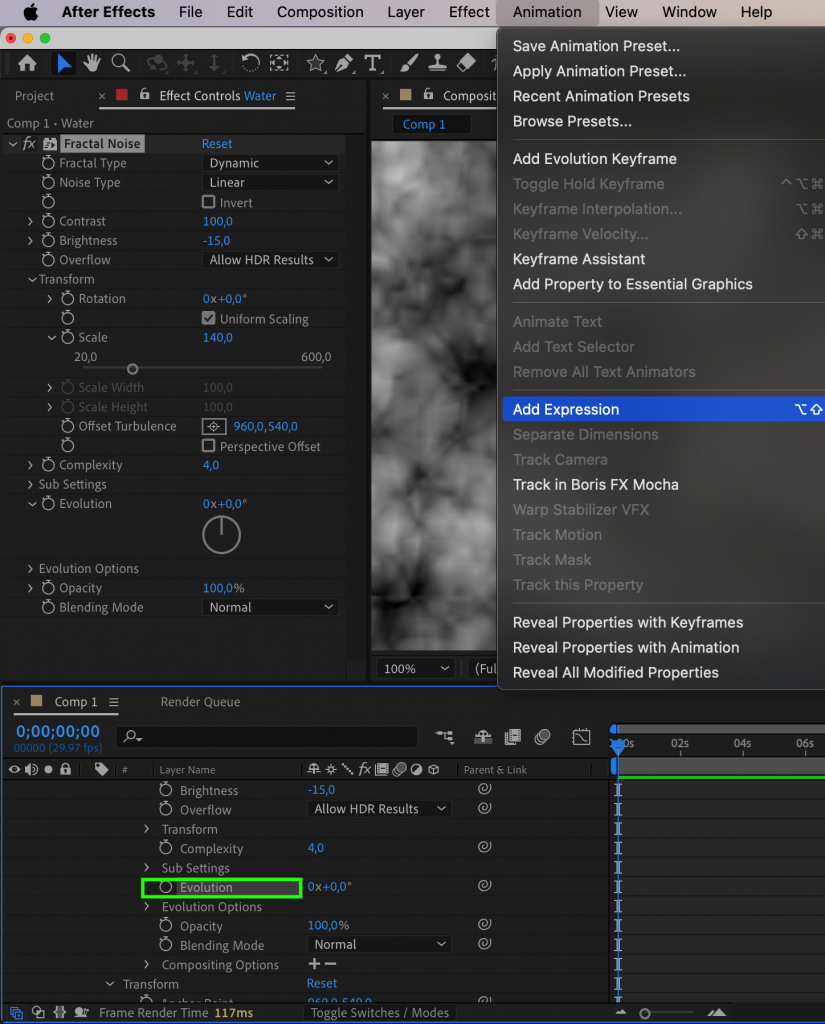Click the Toggle Switches / Modes button
The image size is (825, 1024).
click(x=379, y=1012)
